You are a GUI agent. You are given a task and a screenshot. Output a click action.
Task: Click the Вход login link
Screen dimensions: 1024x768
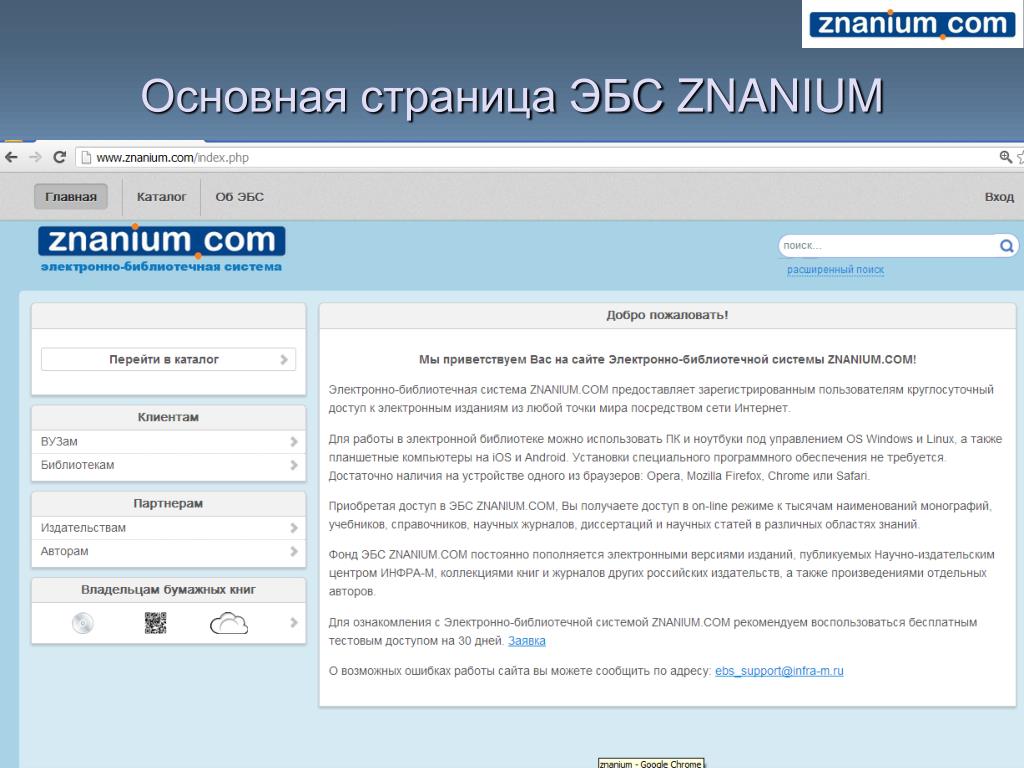coord(999,197)
